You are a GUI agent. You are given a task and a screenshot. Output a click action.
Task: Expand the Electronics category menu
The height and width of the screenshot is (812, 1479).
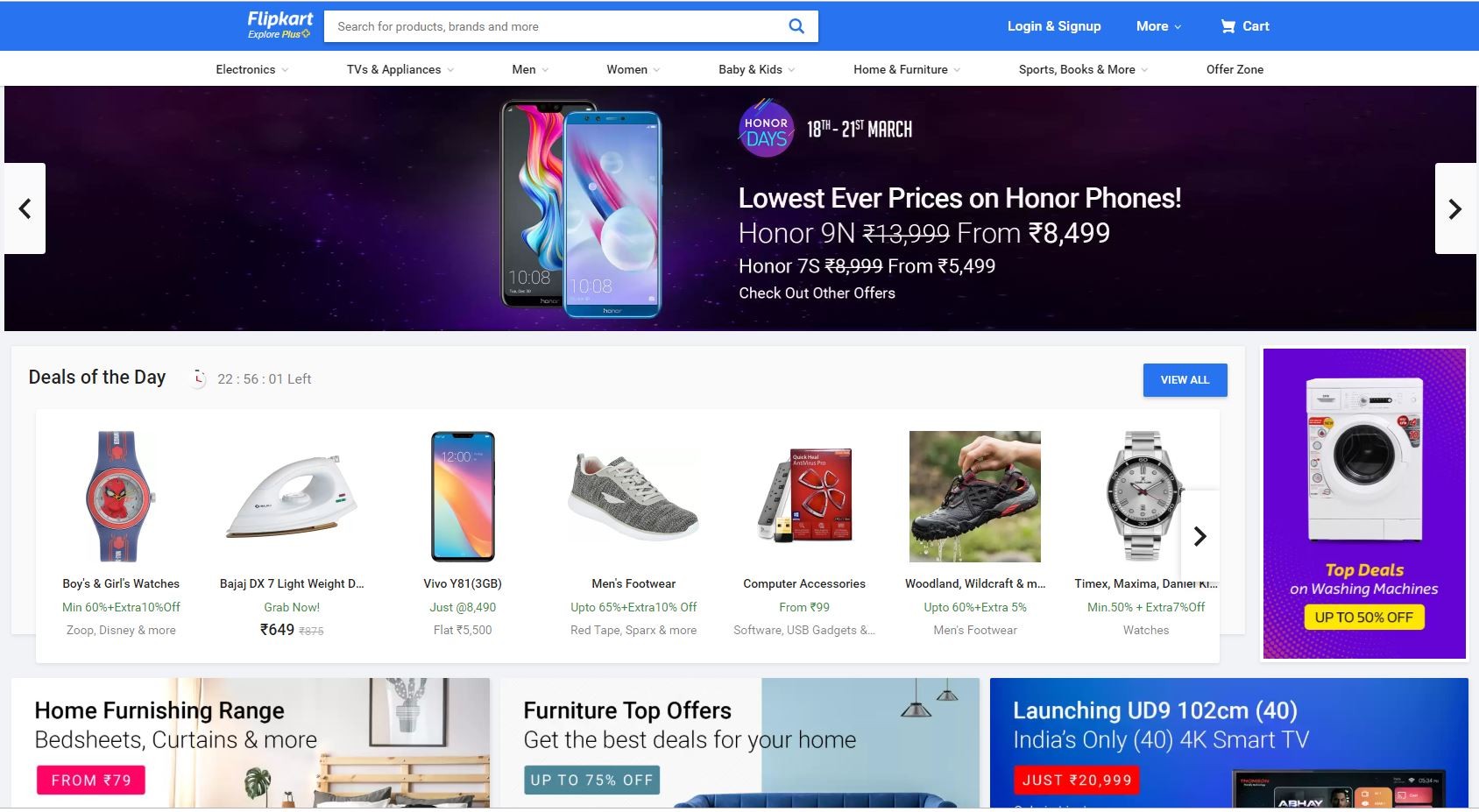pos(252,69)
